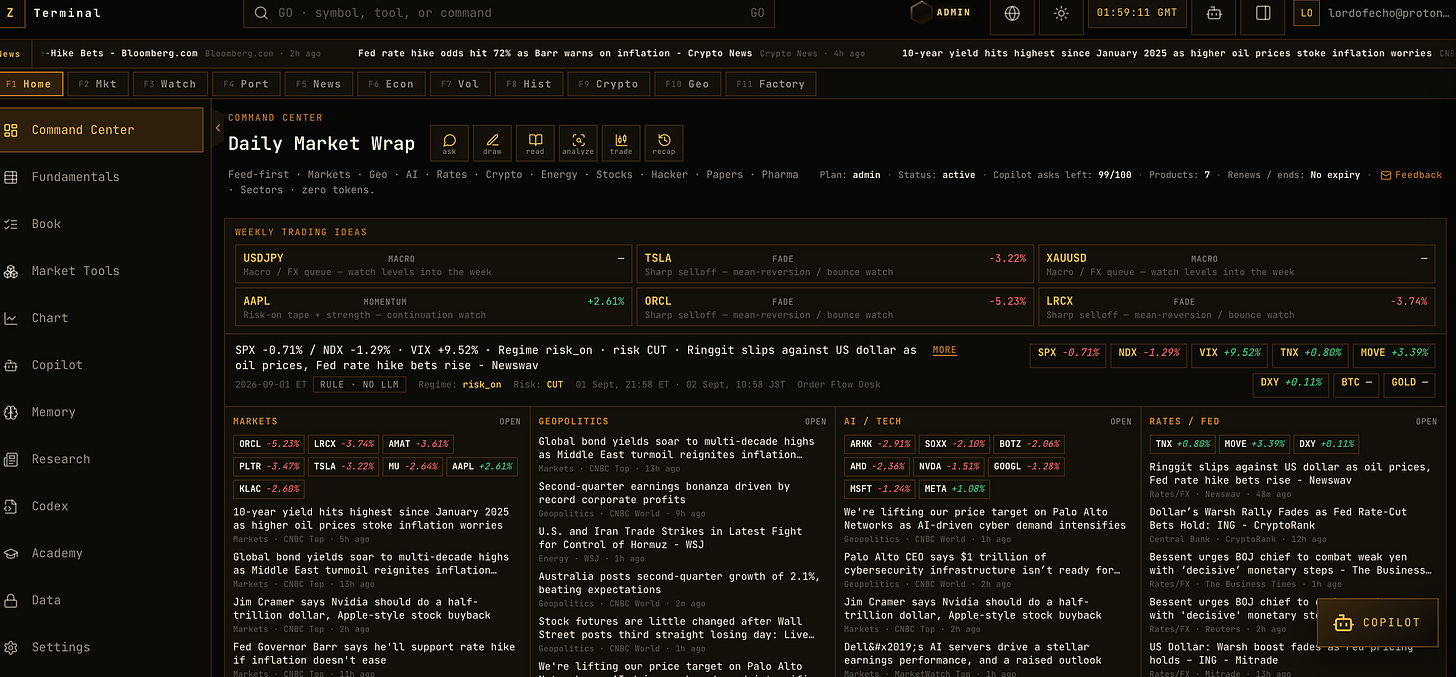Click the robot icon in top bar
This screenshot has height=677, width=1456.
point(1214,13)
